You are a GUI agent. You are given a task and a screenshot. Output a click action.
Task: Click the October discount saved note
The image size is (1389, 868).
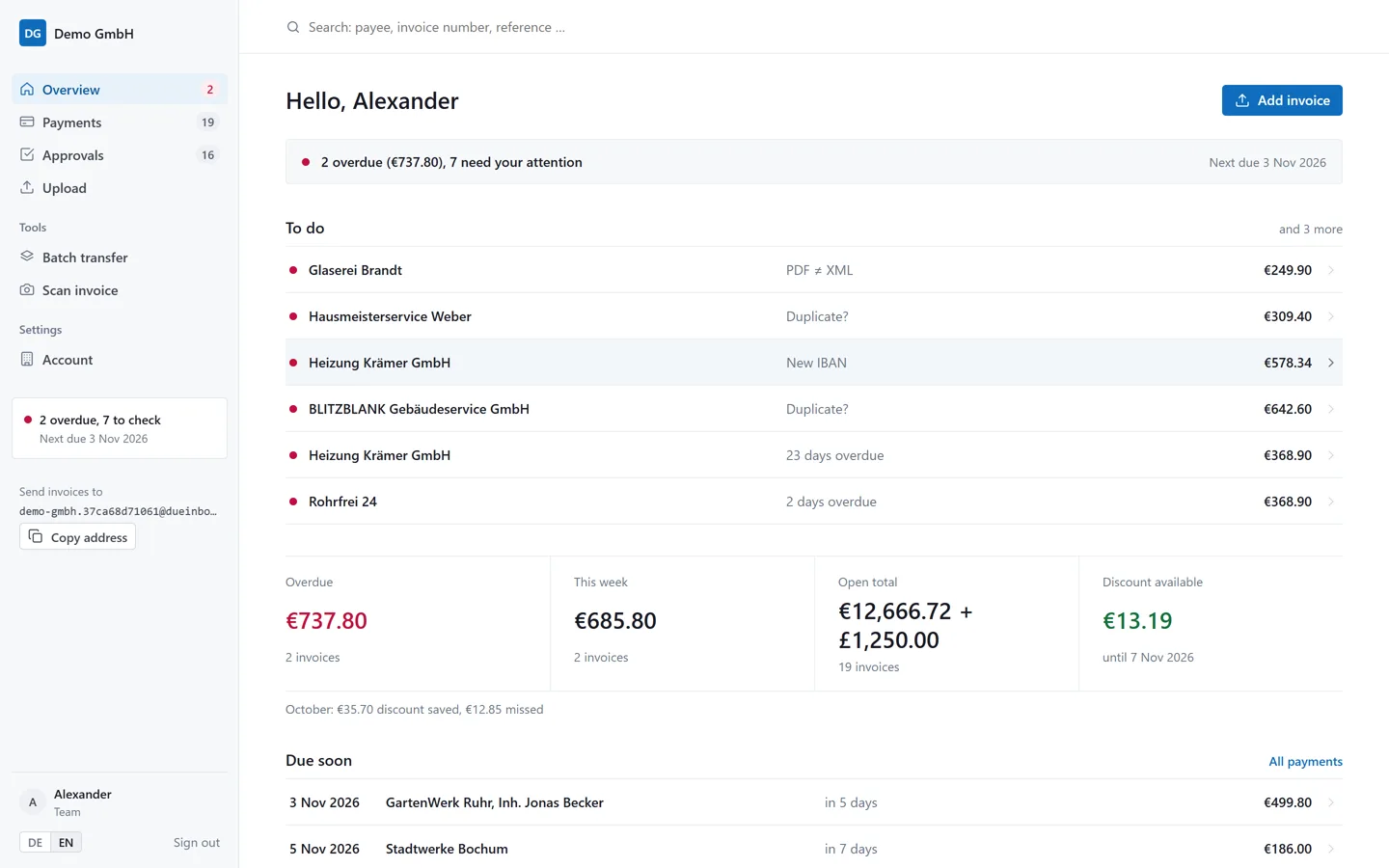tap(414, 709)
